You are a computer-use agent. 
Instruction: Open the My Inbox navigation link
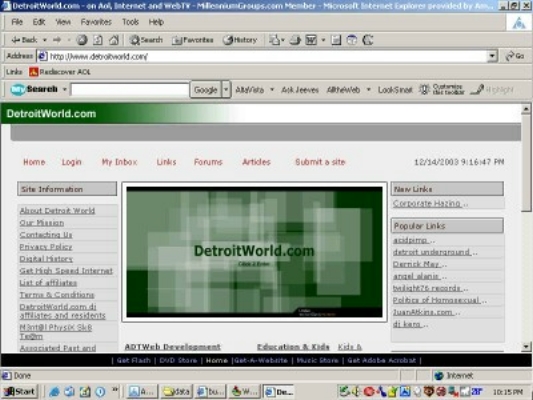click(x=119, y=162)
